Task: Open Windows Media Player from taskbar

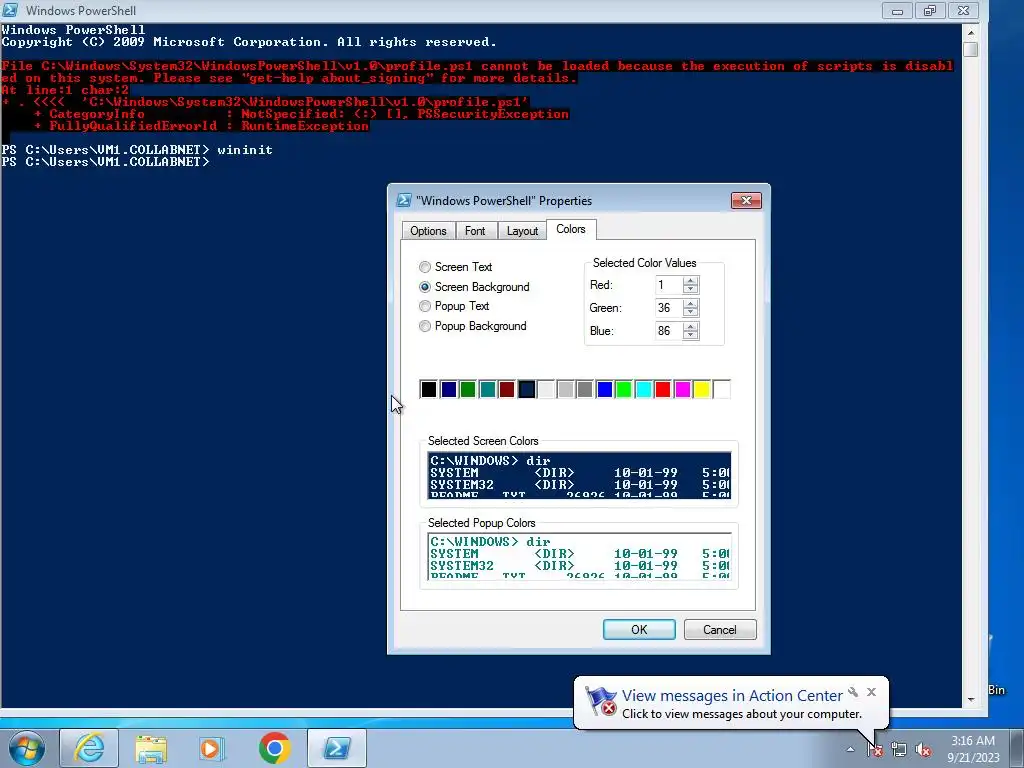Action: point(212,748)
